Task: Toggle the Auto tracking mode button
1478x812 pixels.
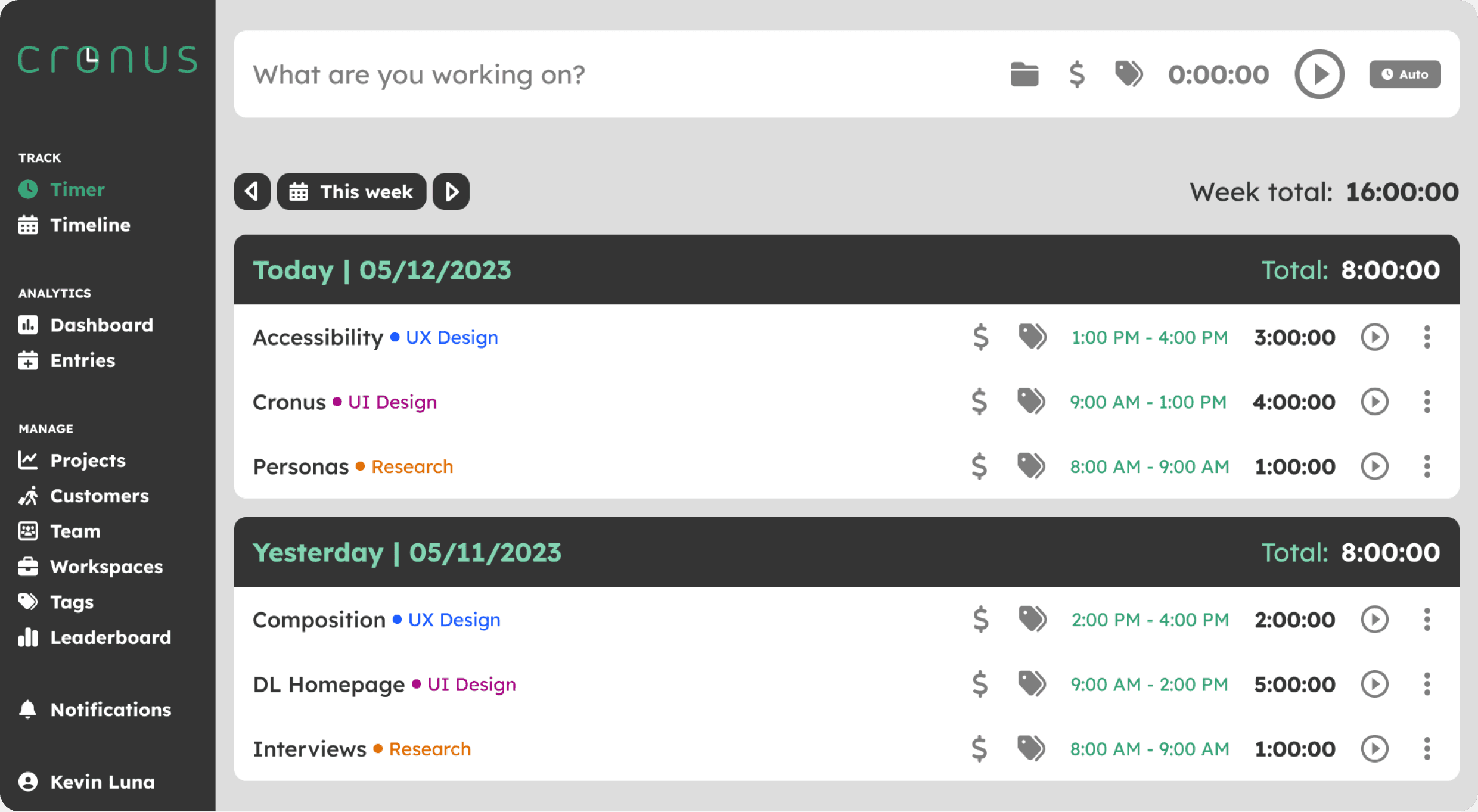Action: (1405, 74)
